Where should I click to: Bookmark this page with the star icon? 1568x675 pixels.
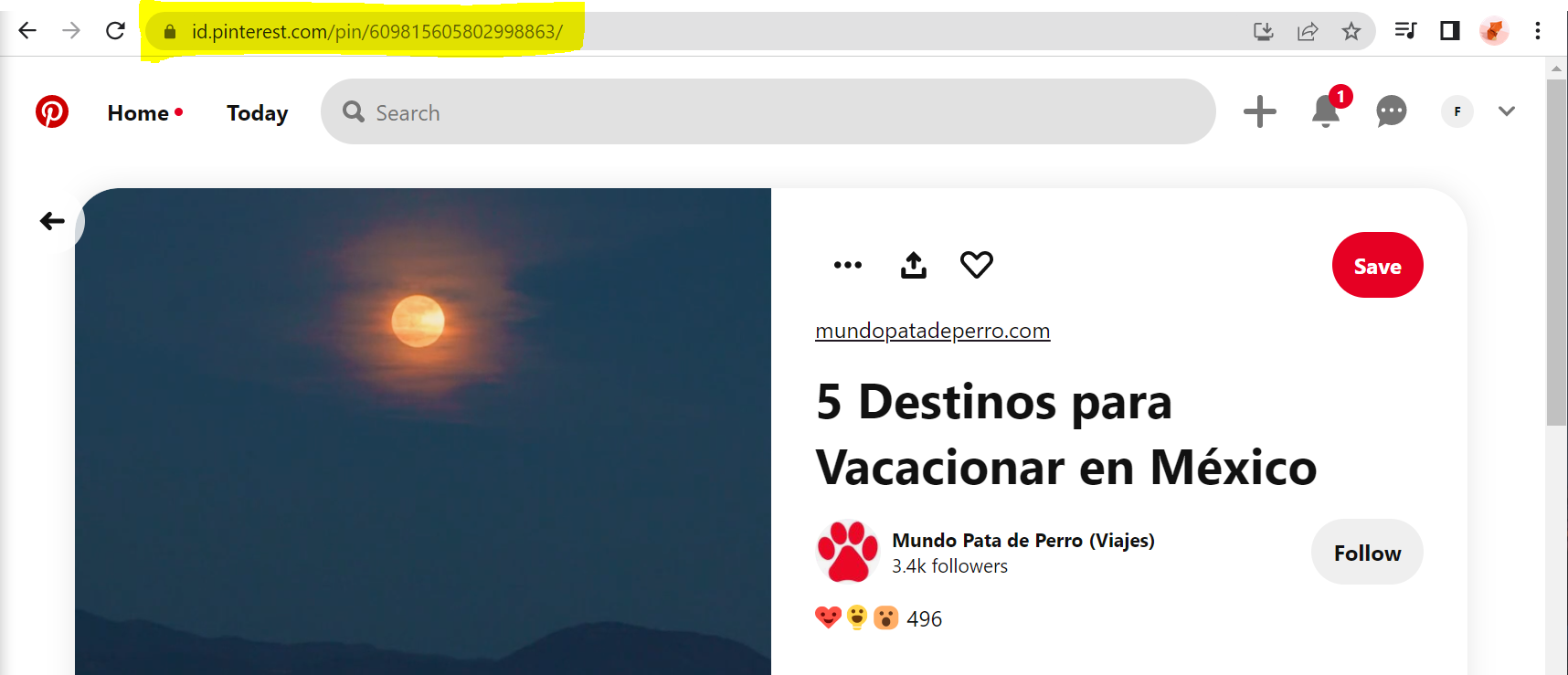coord(1351,31)
